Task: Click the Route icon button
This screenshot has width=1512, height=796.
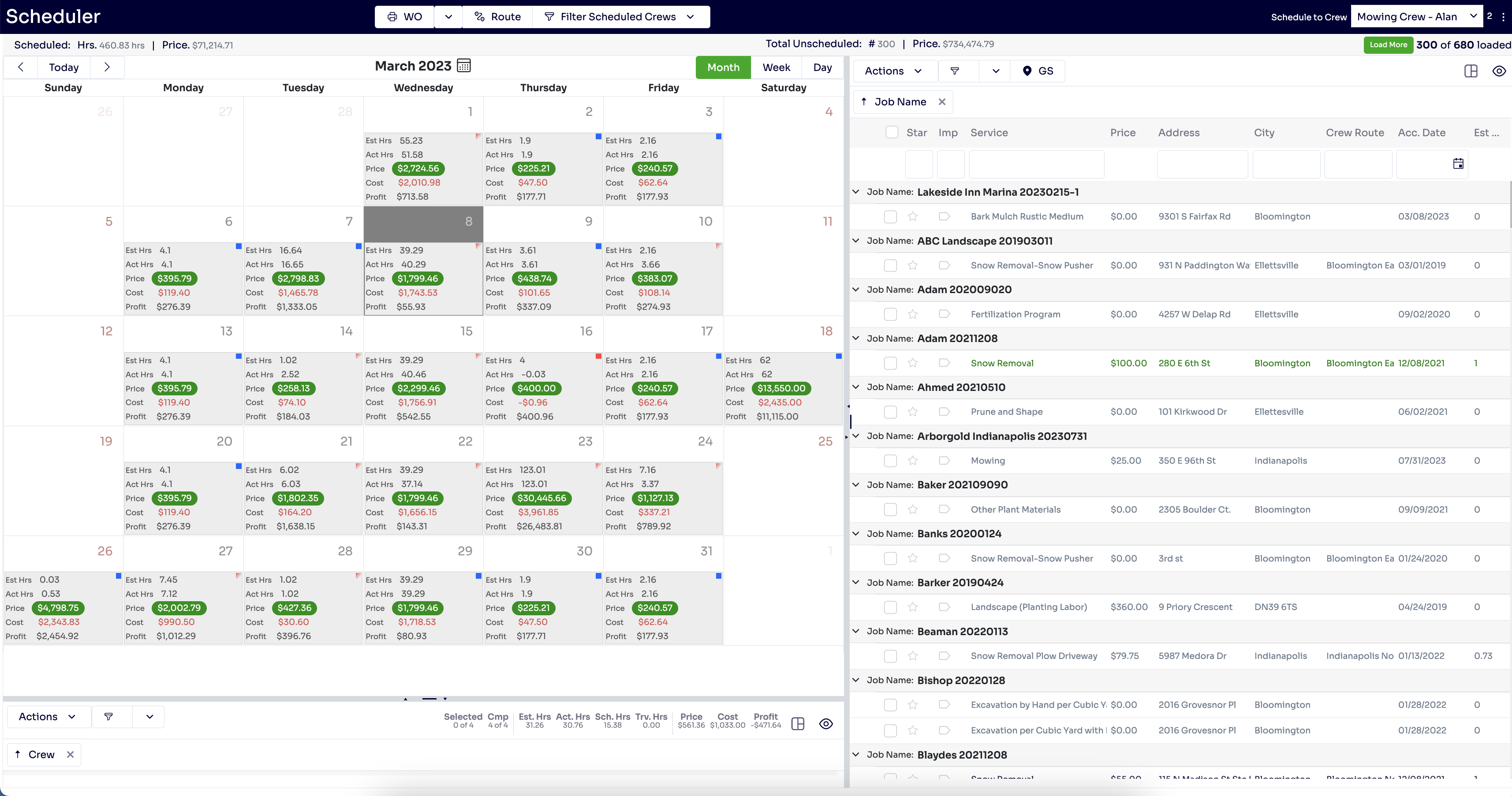Action: [x=497, y=16]
